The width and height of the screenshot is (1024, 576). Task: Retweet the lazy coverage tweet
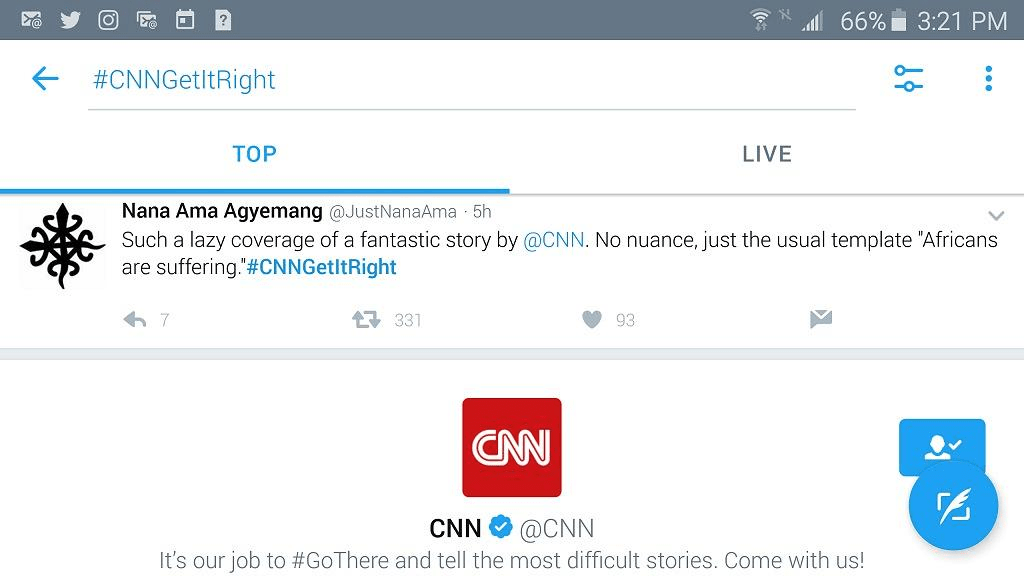point(366,320)
